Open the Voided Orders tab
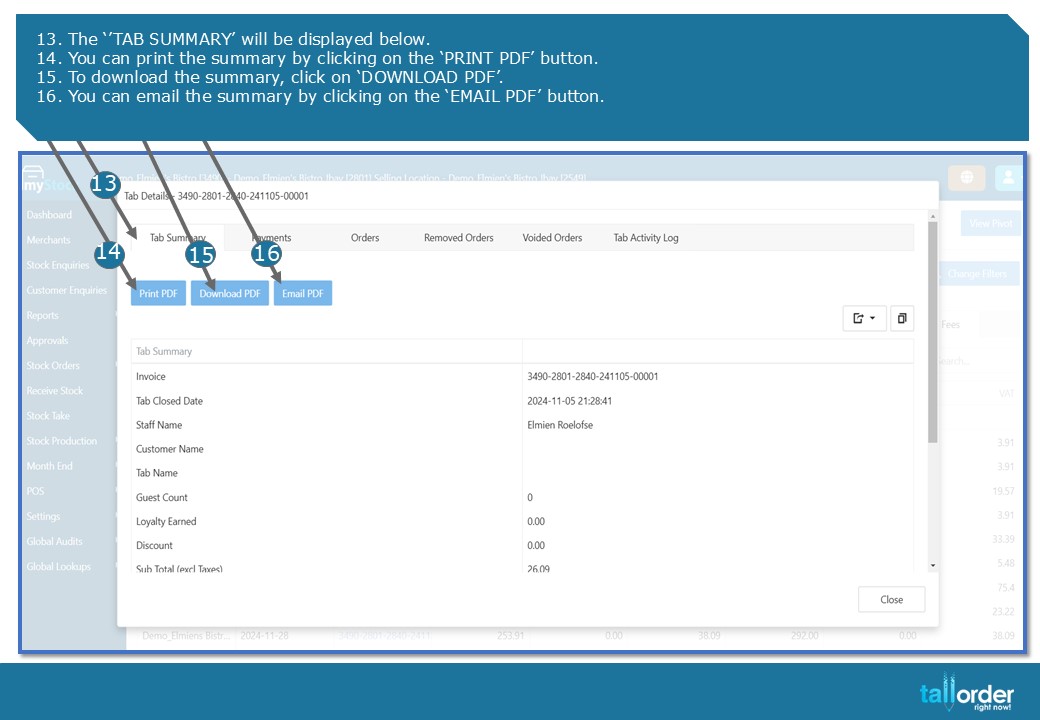The width and height of the screenshot is (1040, 720). (552, 237)
